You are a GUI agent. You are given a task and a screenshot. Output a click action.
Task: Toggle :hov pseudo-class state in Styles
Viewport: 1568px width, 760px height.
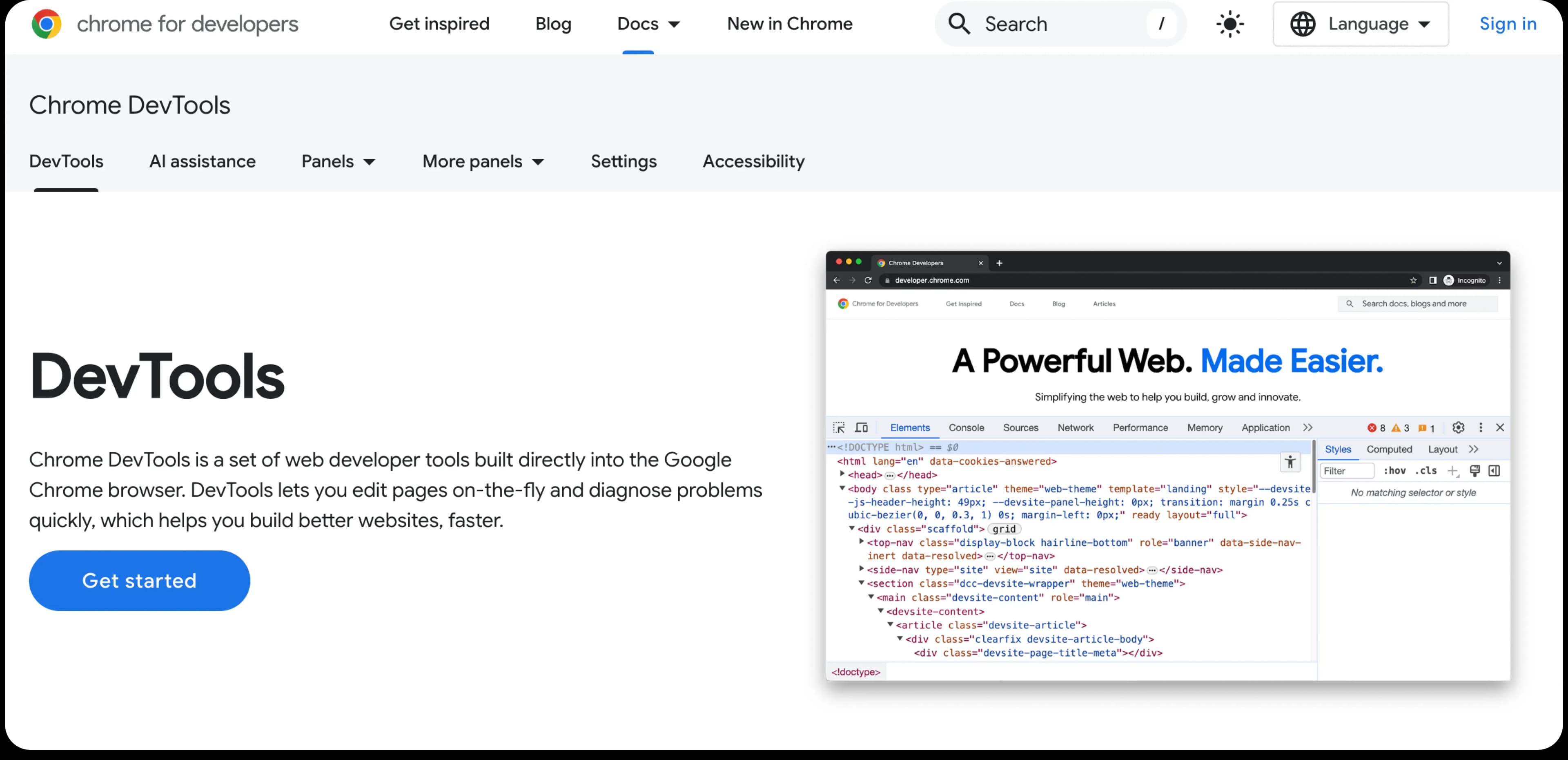pyautogui.click(x=1394, y=471)
